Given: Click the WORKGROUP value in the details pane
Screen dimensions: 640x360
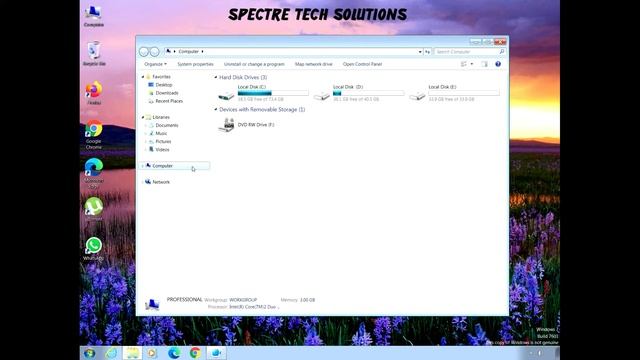Looking at the screenshot, I should coord(243,300).
